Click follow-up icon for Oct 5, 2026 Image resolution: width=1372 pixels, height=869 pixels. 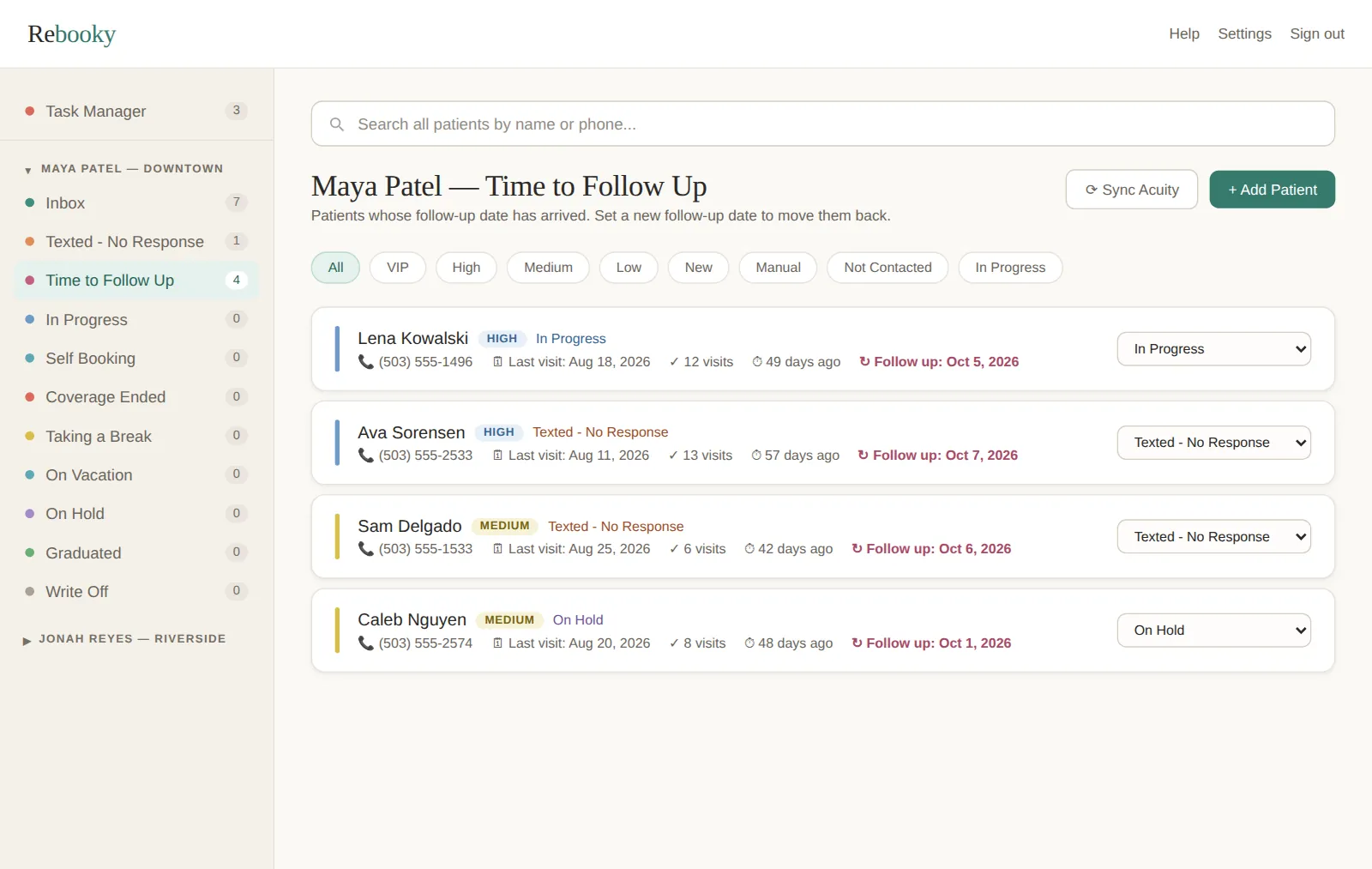(x=864, y=362)
